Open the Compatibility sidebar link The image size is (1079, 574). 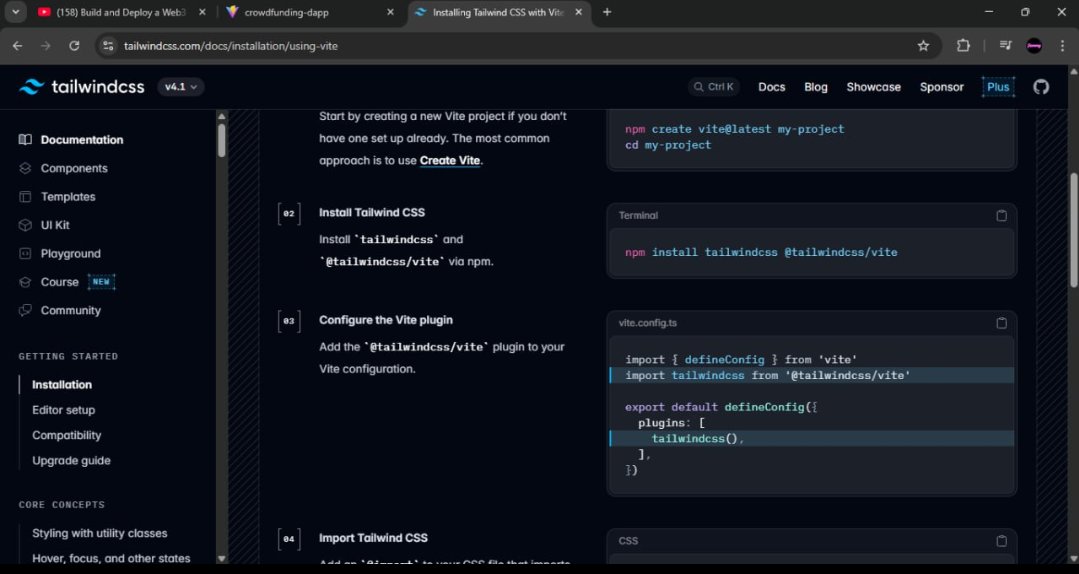click(x=66, y=435)
